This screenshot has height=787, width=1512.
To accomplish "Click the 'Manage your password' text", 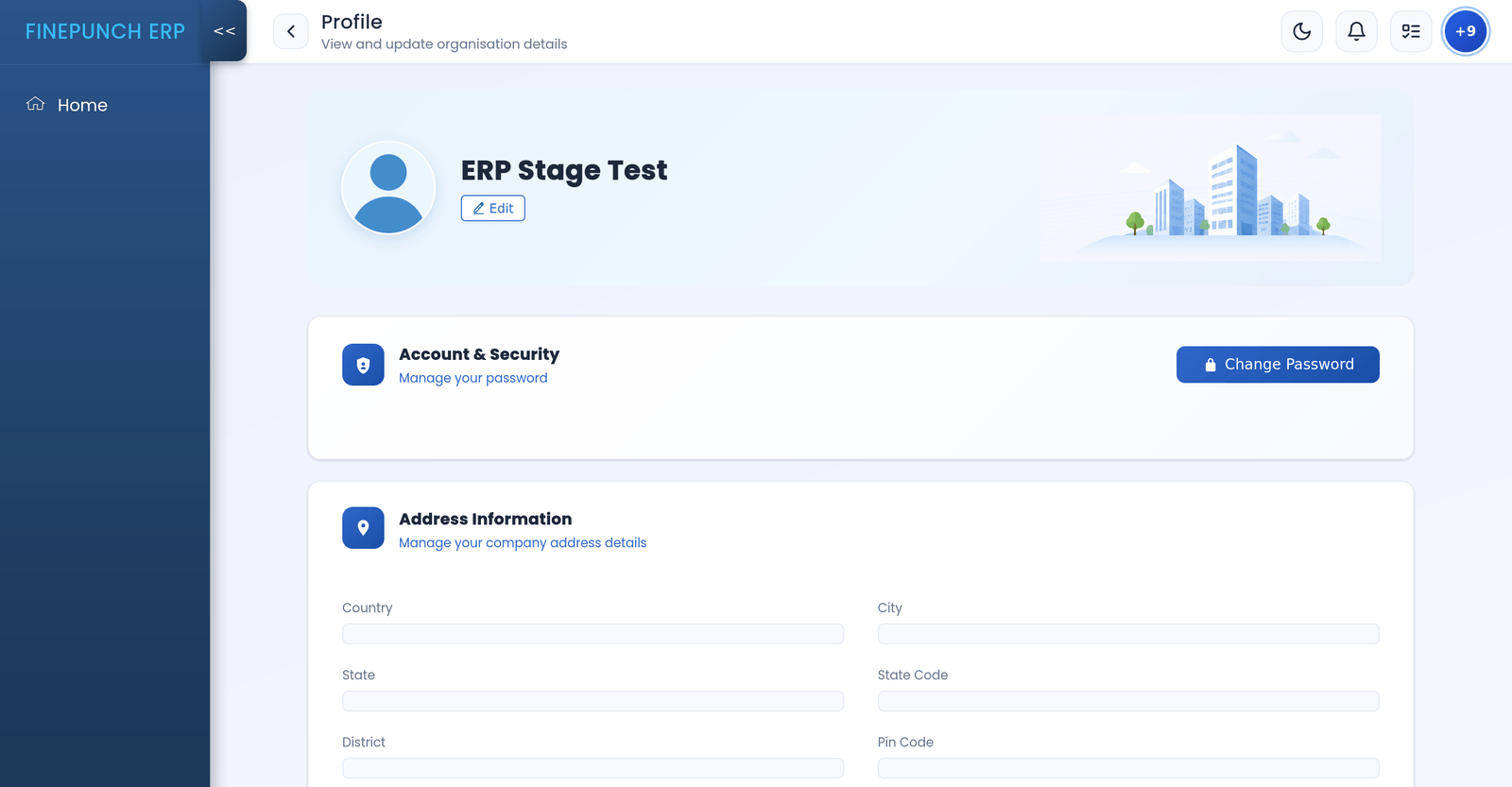I will click(473, 378).
